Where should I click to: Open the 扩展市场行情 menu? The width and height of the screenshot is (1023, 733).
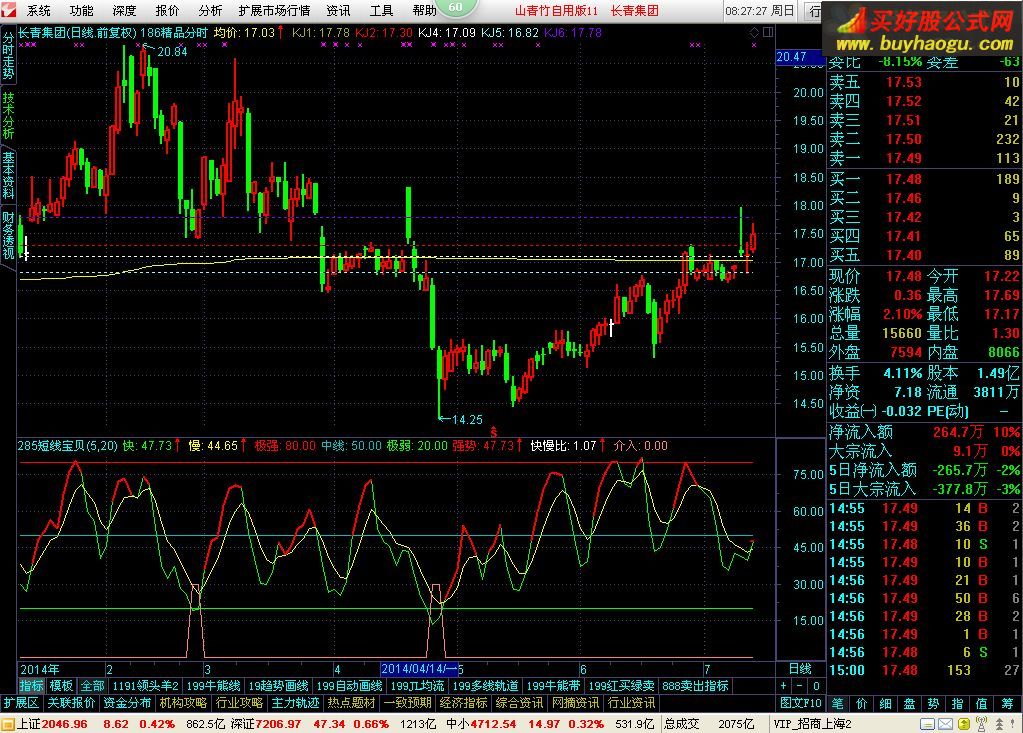click(274, 11)
